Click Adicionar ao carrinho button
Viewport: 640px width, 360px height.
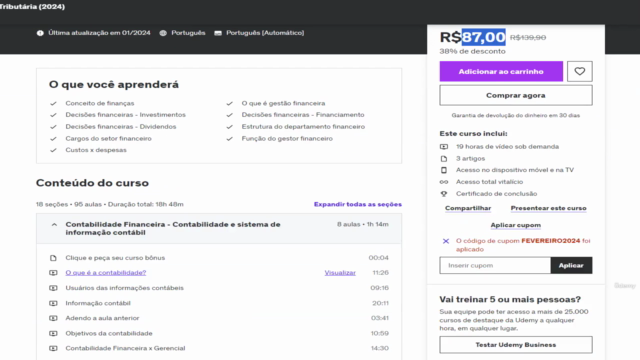(x=501, y=71)
